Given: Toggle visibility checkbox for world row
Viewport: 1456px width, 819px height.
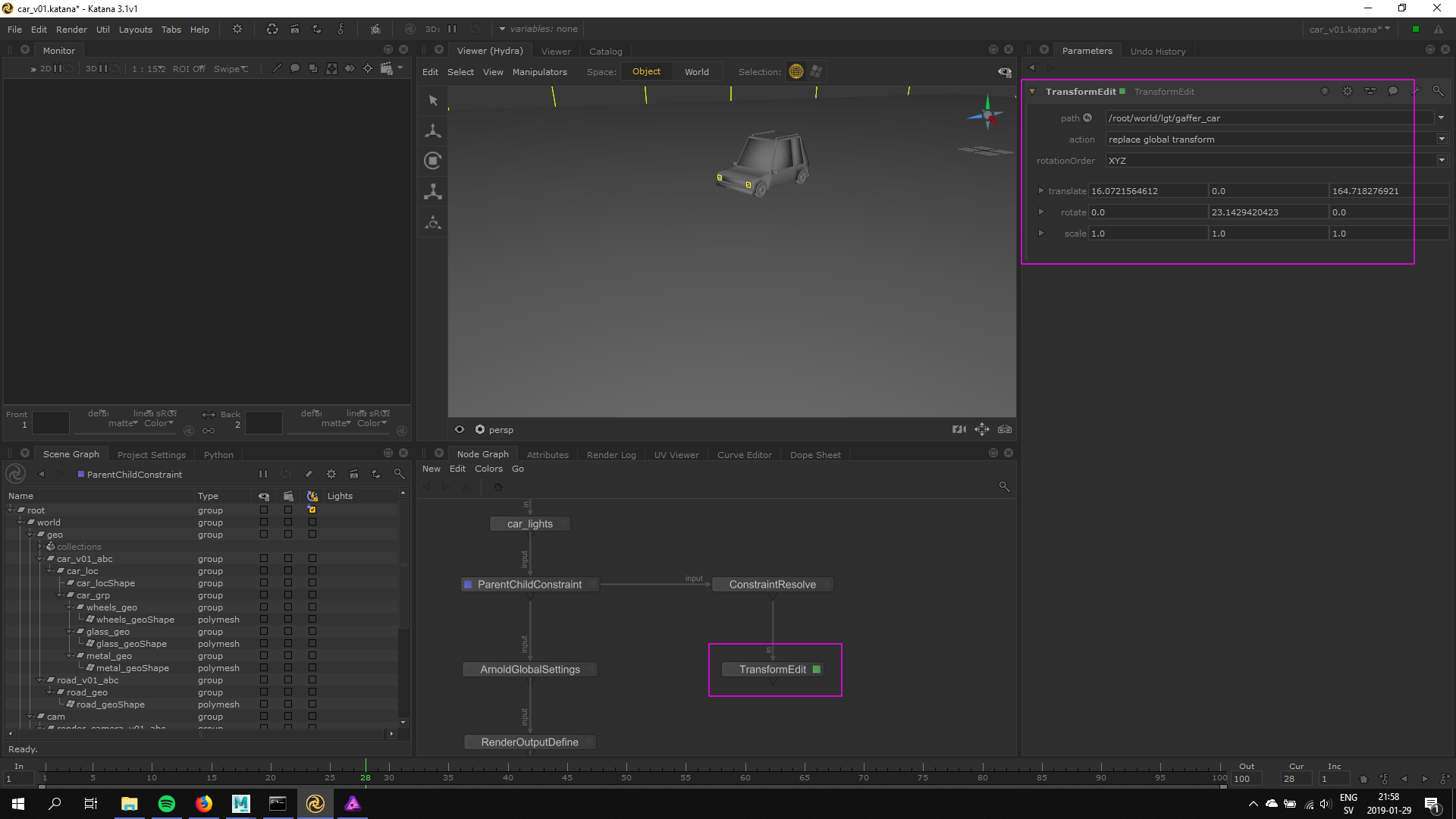Looking at the screenshot, I should tap(264, 522).
